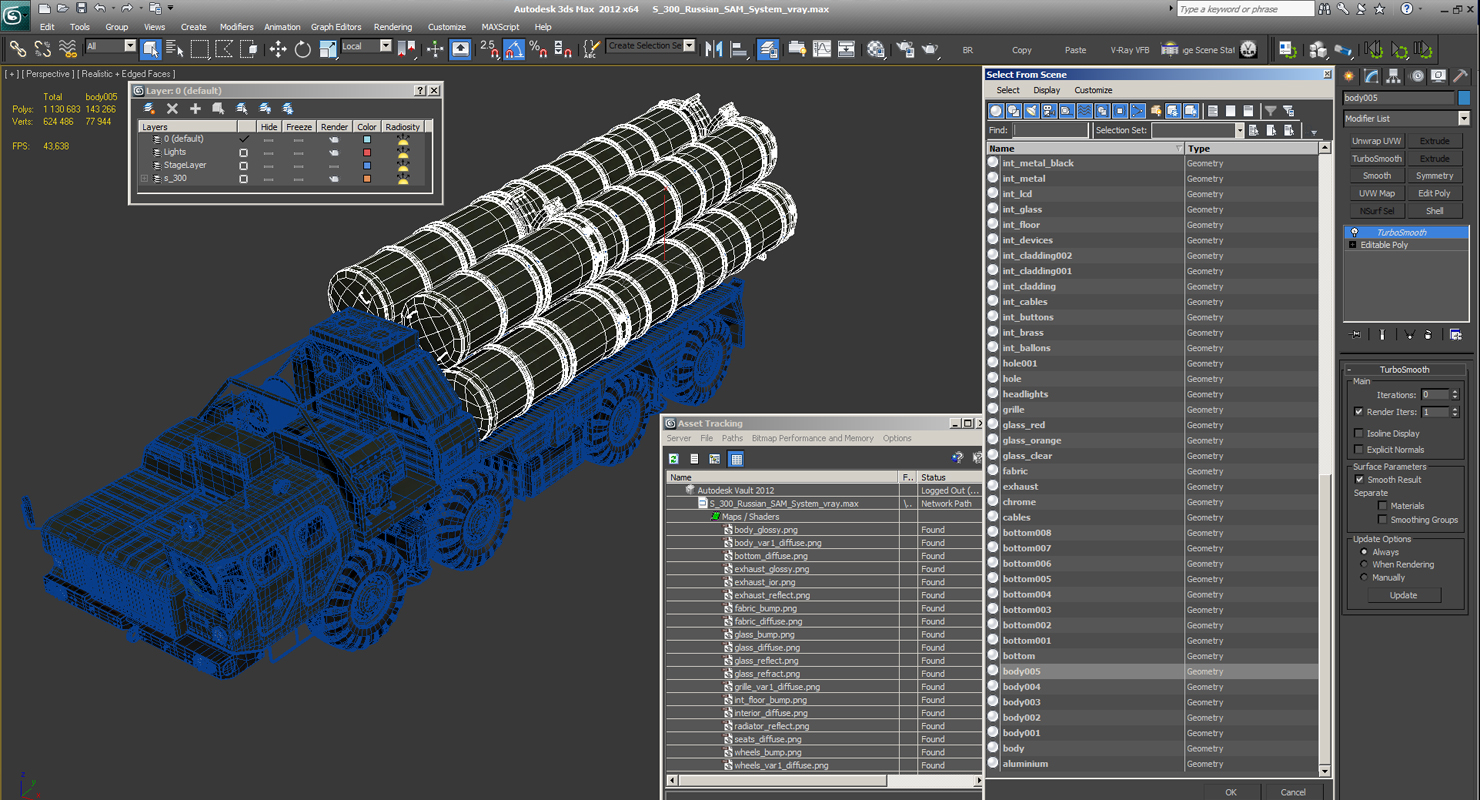1480x800 pixels.
Task: Open Selection Set dropdown in Select From Scene
Action: point(1239,131)
